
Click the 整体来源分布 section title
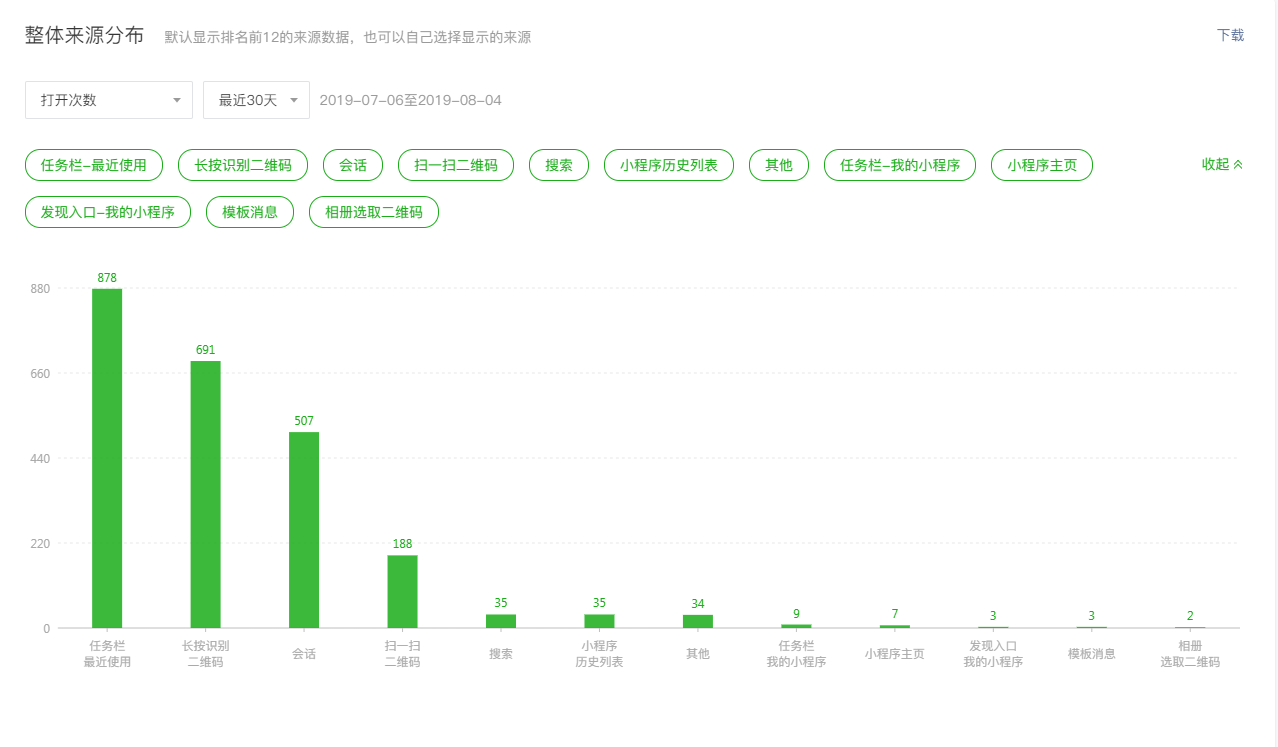click(85, 36)
